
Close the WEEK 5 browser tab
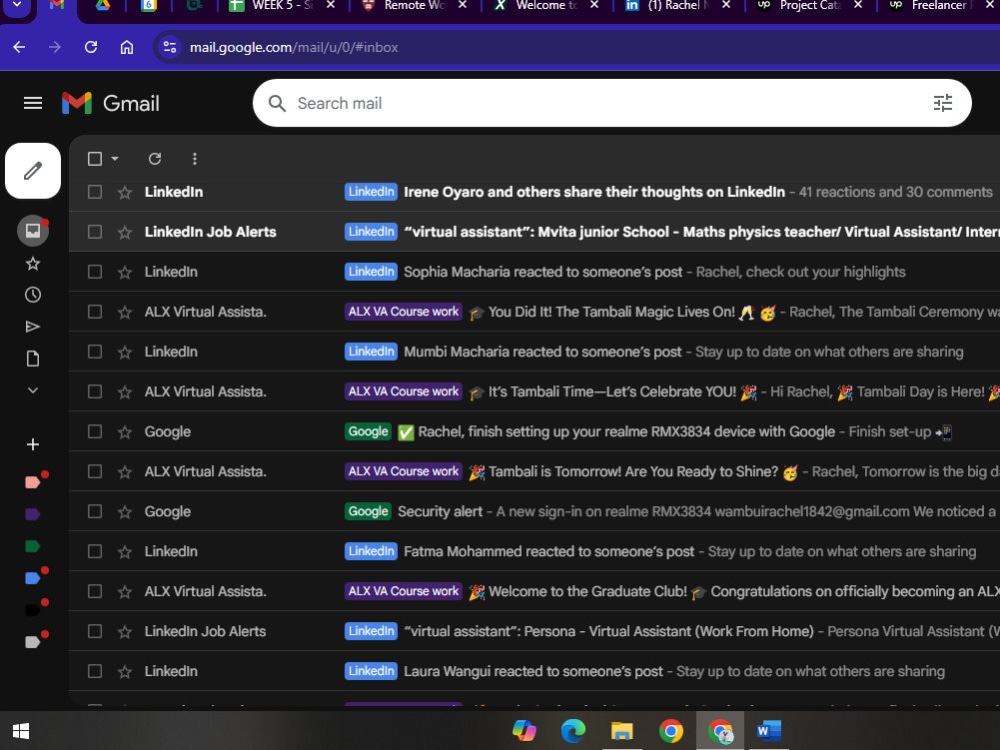click(330, 5)
